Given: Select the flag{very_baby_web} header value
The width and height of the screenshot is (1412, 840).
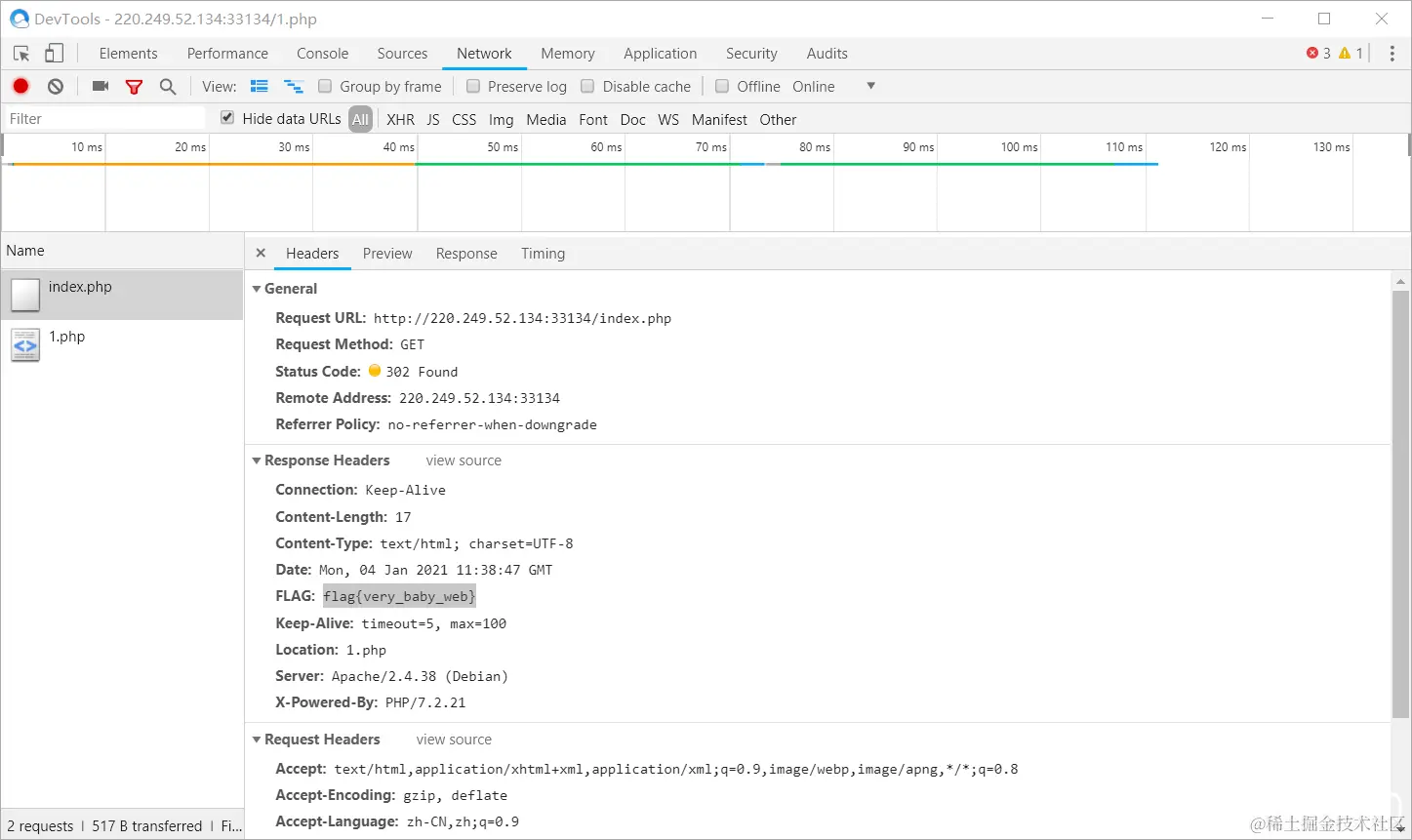Looking at the screenshot, I should (x=399, y=596).
